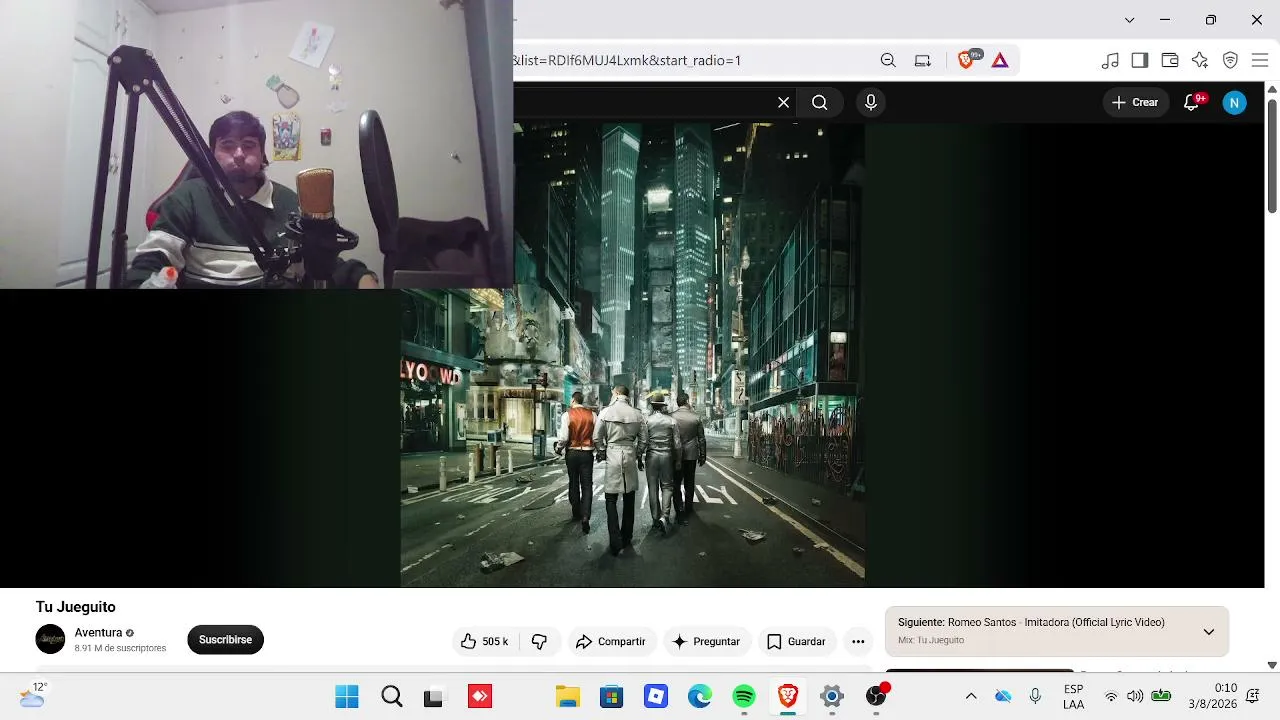Select the Brave browser taskbar icon
Viewport: 1280px width, 720px height.
(x=788, y=697)
